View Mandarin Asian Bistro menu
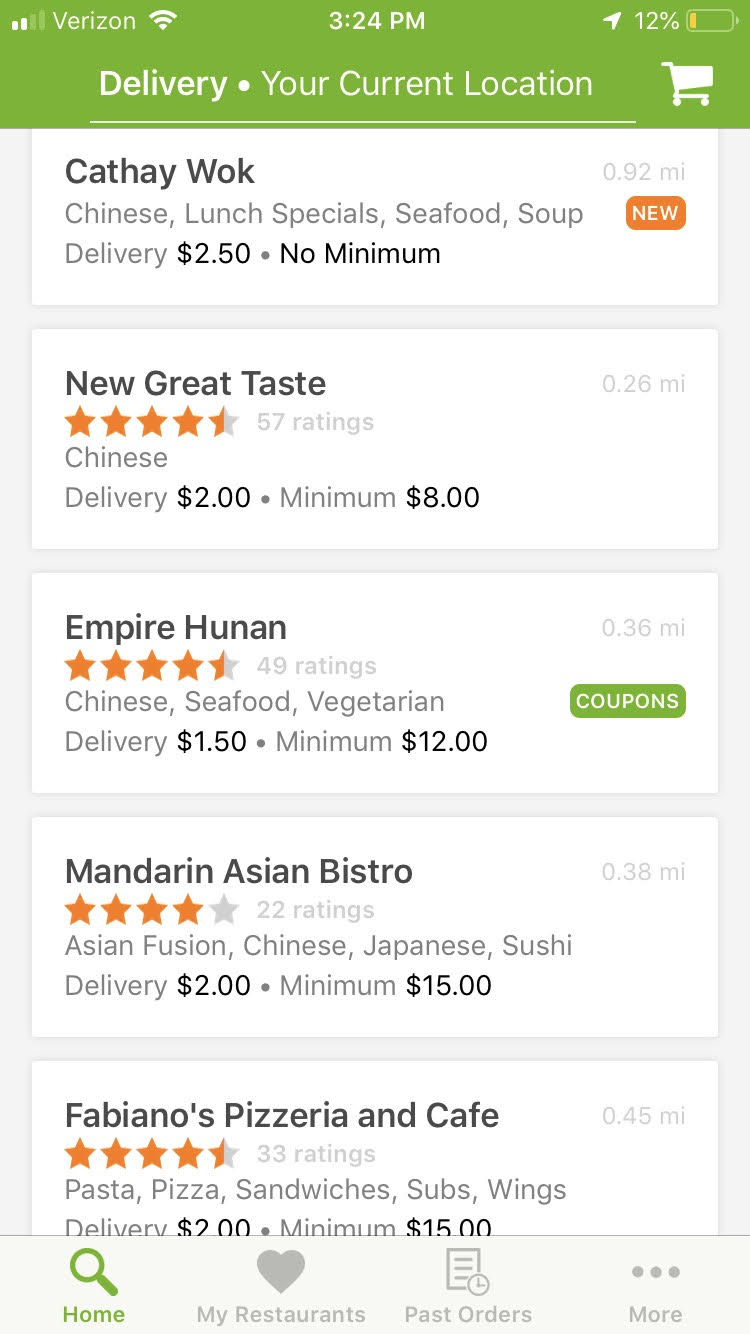 click(x=239, y=872)
